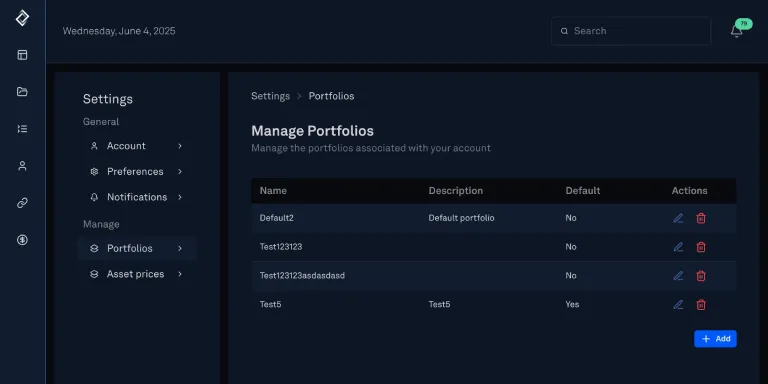The height and width of the screenshot is (384, 768).
Task: Click the app logo in sidebar
Action: pyautogui.click(x=22, y=18)
